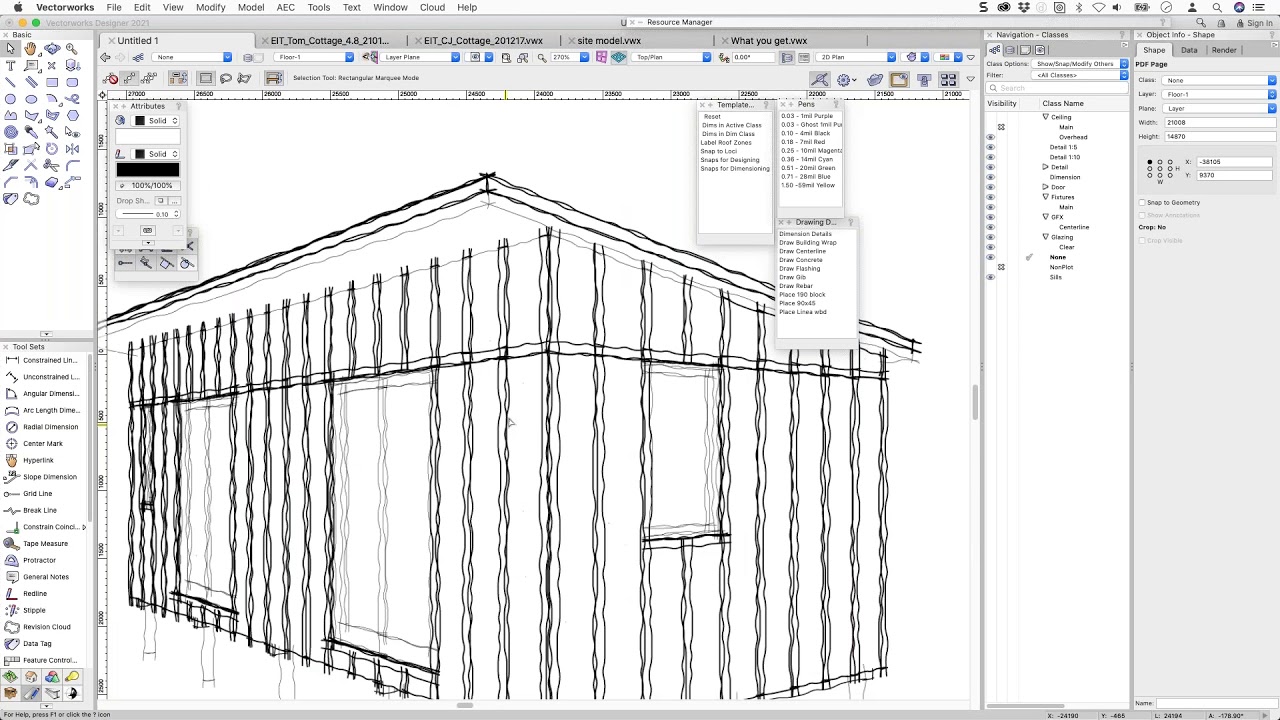
Task: Collapse the Fixtures class group
Action: 1045,197
